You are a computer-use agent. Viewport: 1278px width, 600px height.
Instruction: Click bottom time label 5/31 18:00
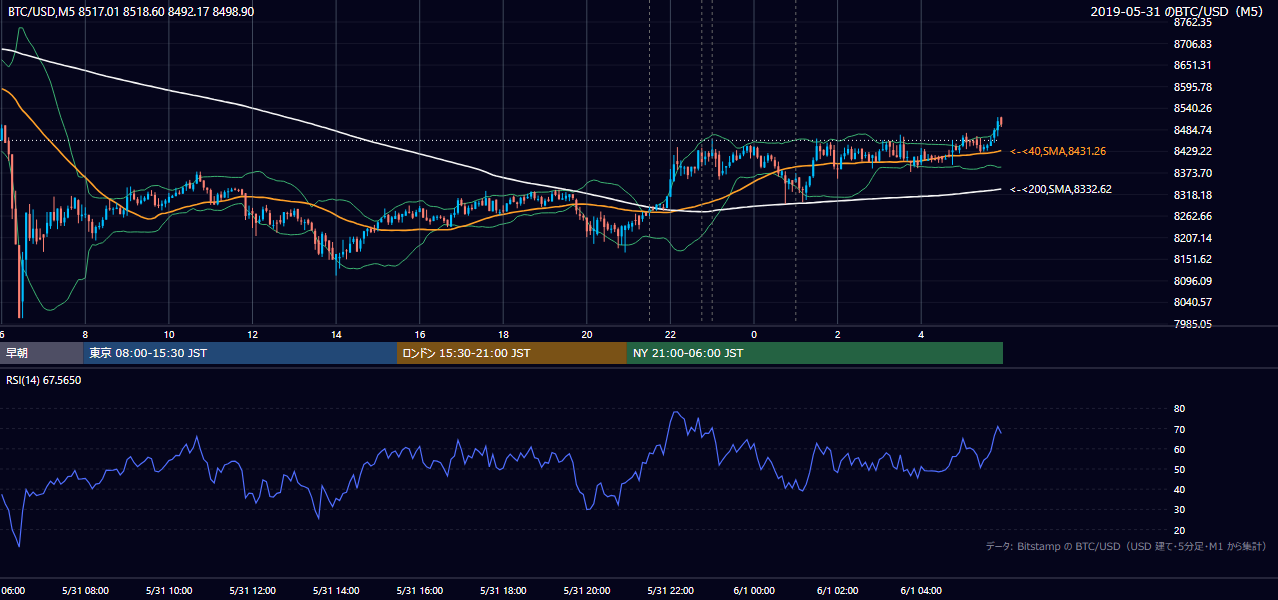click(x=503, y=591)
